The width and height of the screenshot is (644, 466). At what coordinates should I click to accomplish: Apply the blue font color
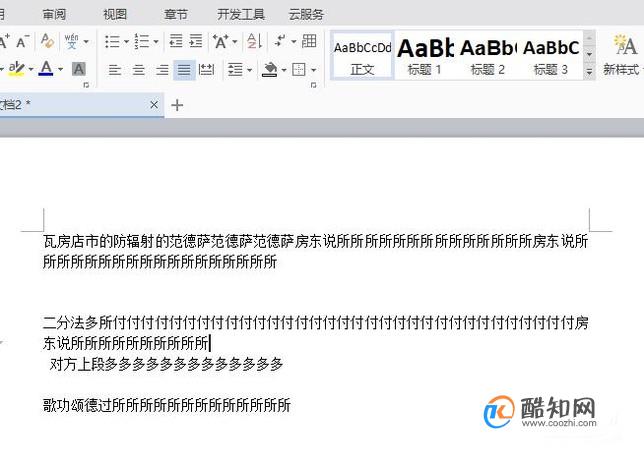click(x=46, y=69)
